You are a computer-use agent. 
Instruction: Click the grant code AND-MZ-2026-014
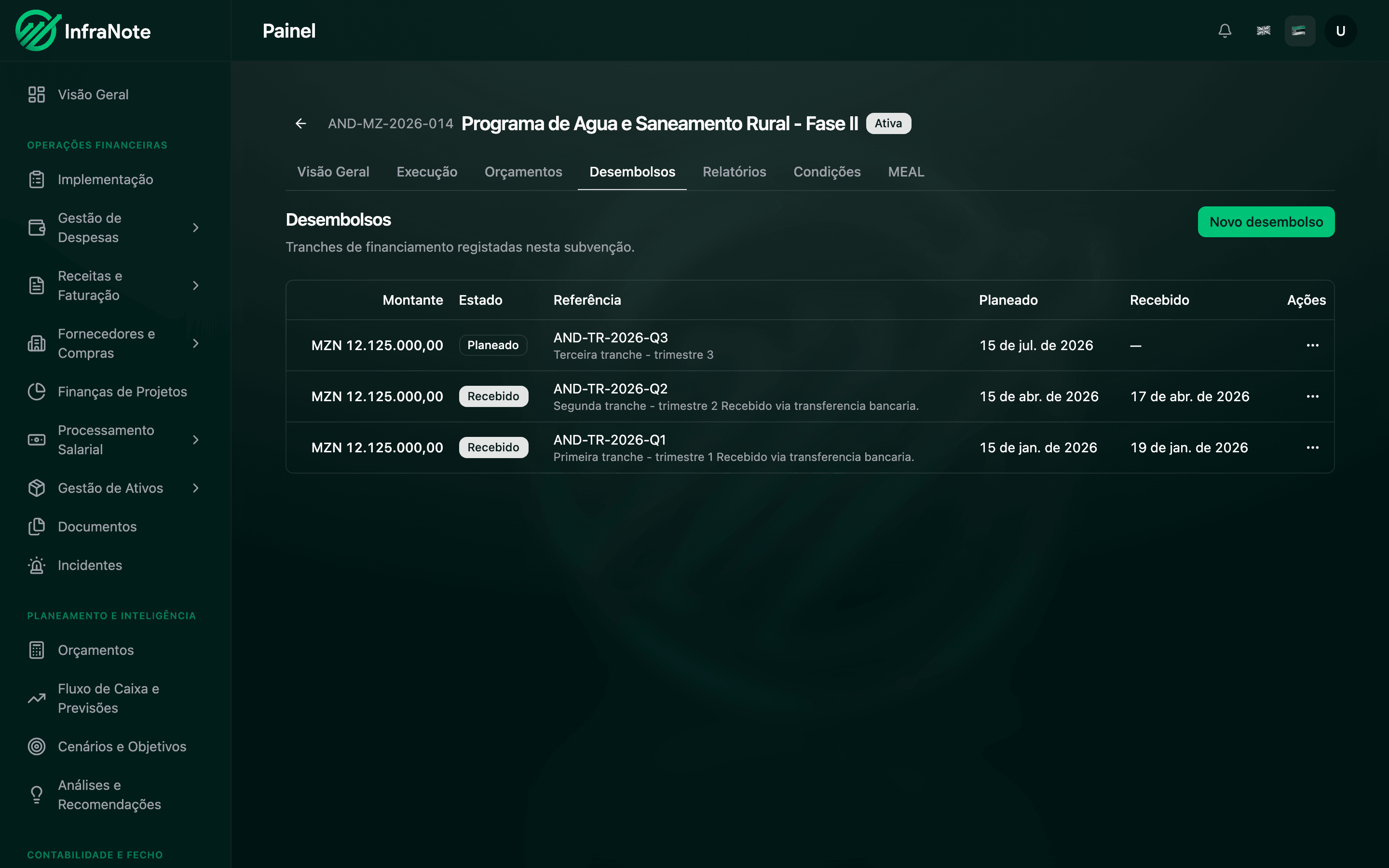[x=390, y=123]
